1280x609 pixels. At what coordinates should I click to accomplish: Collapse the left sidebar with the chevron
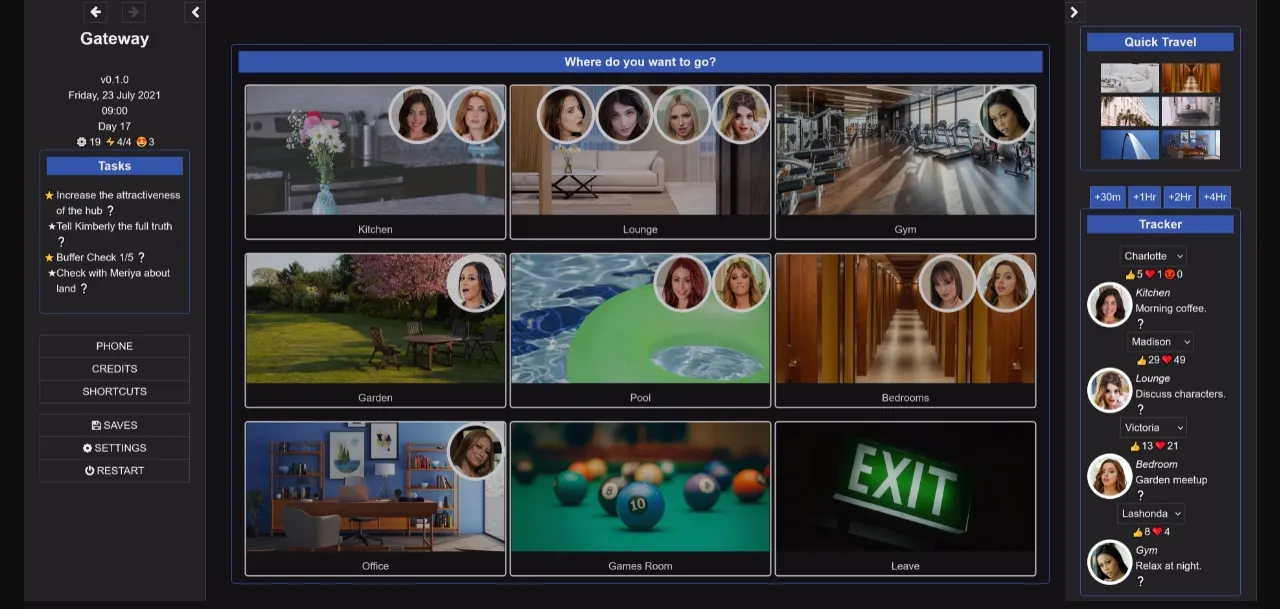pos(195,12)
